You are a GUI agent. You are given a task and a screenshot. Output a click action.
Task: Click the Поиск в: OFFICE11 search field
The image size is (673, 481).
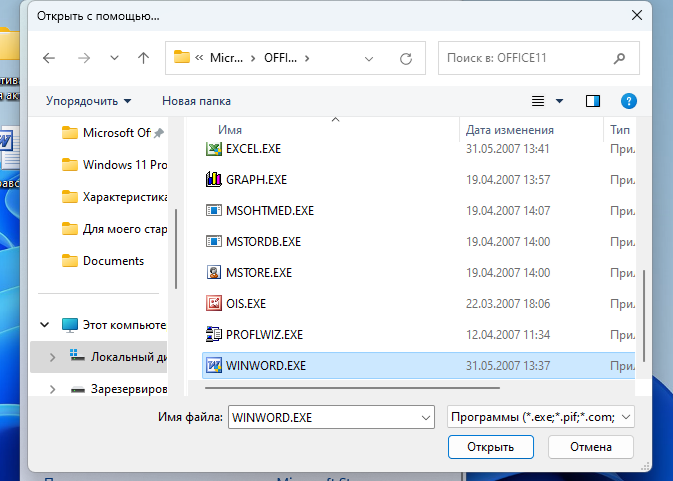(539, 58)
